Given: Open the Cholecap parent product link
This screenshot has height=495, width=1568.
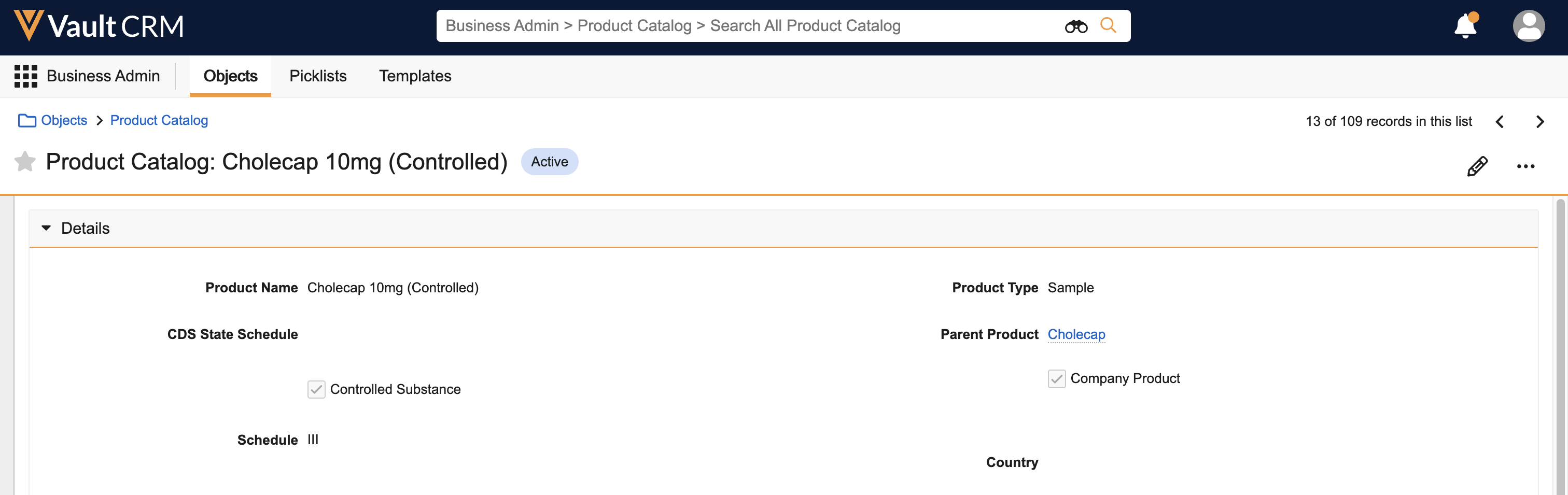Looking at the screenshot, I should click(x=1075, y=334).
